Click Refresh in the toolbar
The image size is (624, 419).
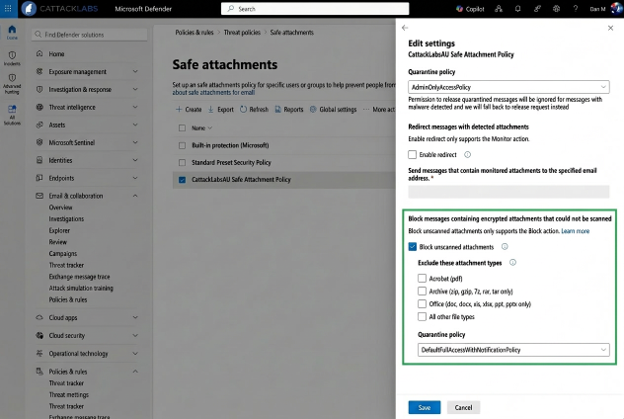click(x=254, y=109)
